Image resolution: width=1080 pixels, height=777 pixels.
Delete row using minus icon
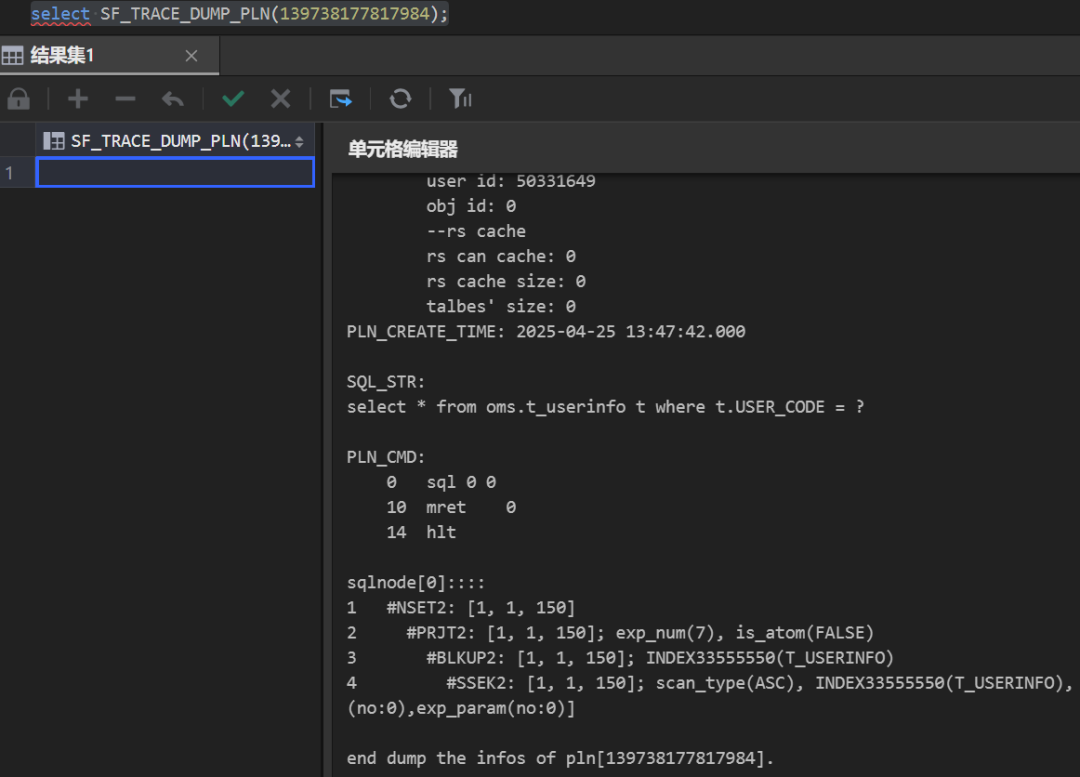[125, 99]
